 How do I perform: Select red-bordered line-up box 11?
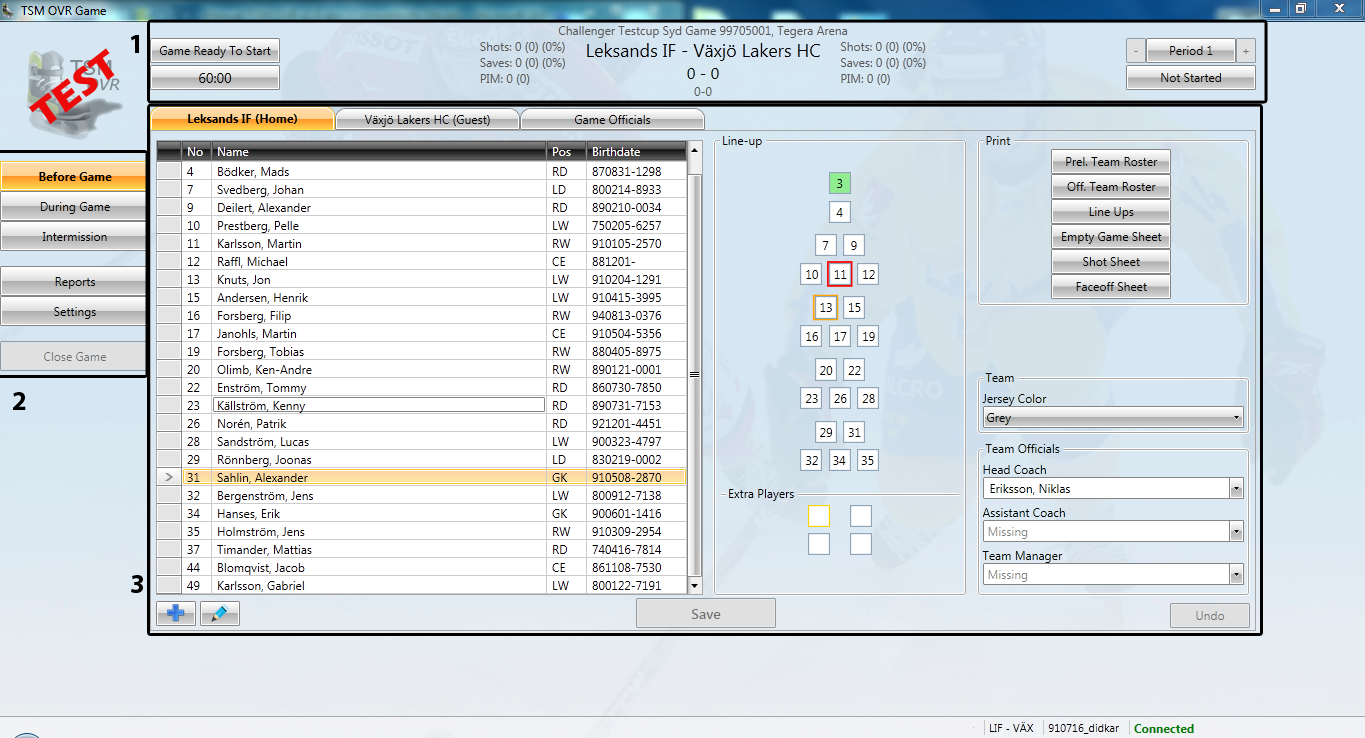840,274
